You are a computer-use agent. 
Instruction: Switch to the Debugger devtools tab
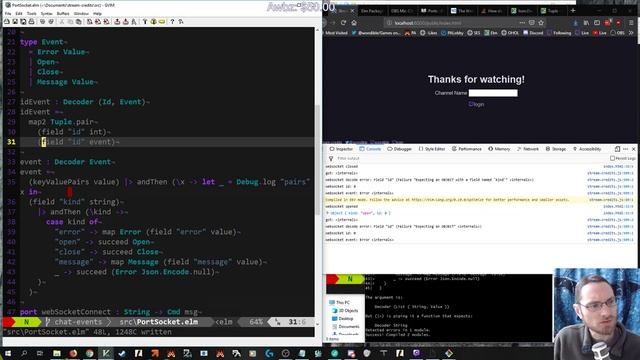[x=400, y=149]
